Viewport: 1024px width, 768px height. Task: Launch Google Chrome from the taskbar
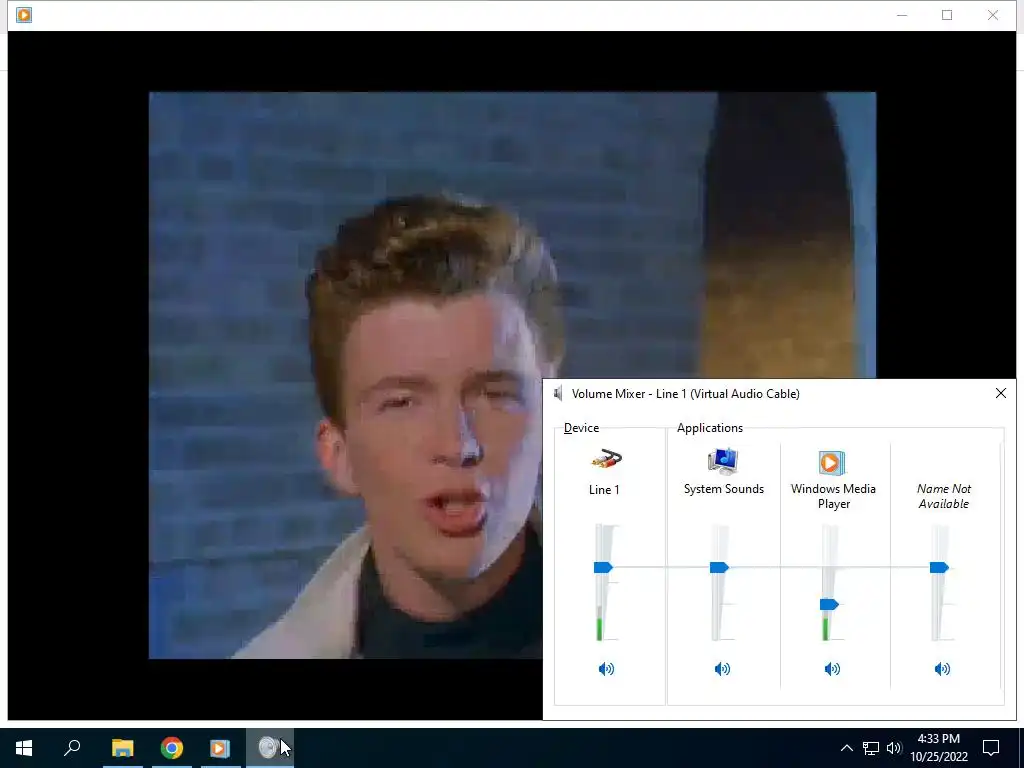click(x=172, y=748)
